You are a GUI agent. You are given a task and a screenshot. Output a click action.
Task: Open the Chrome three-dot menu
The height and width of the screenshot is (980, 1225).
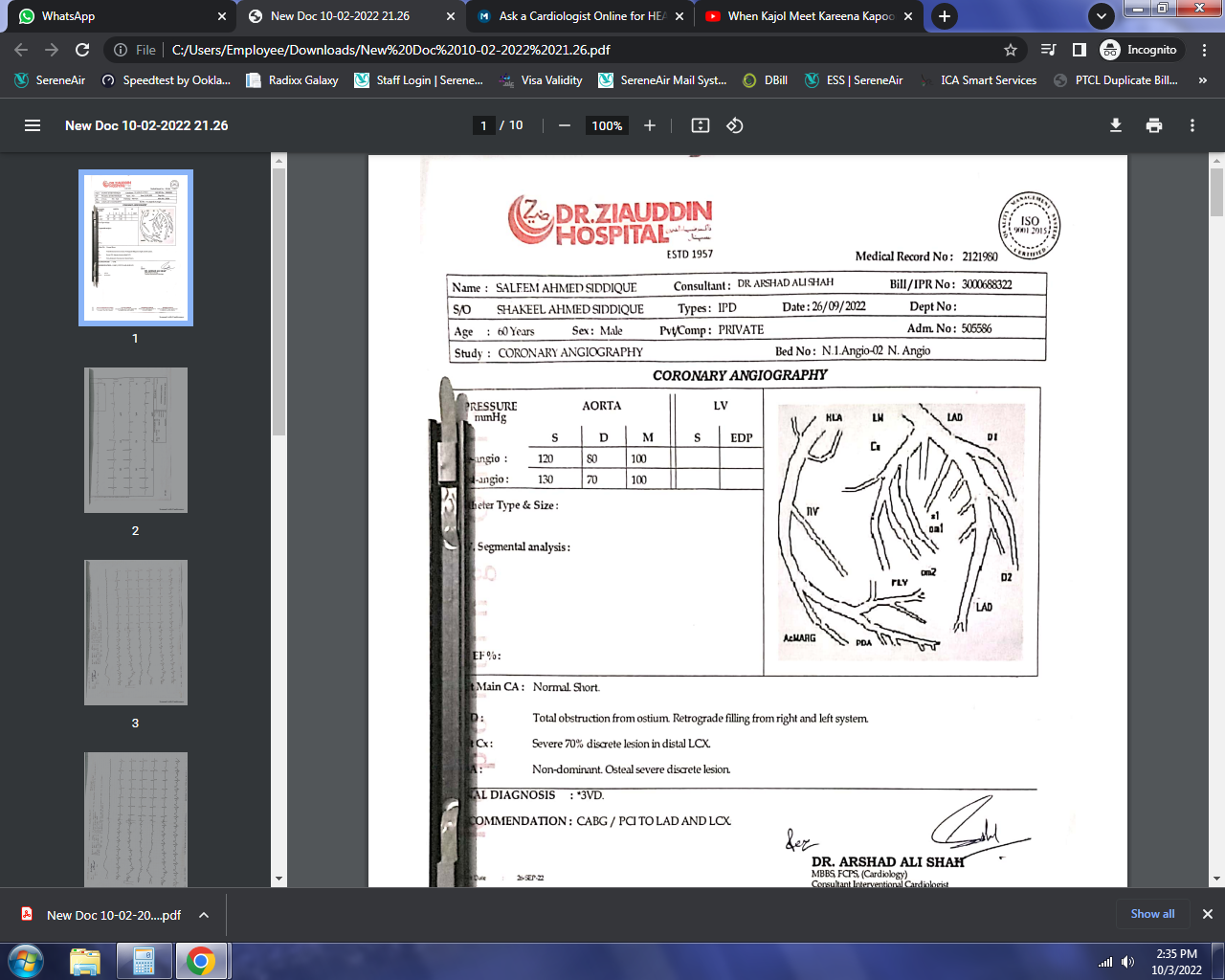pyautogui.click(x=1205, y=50)
